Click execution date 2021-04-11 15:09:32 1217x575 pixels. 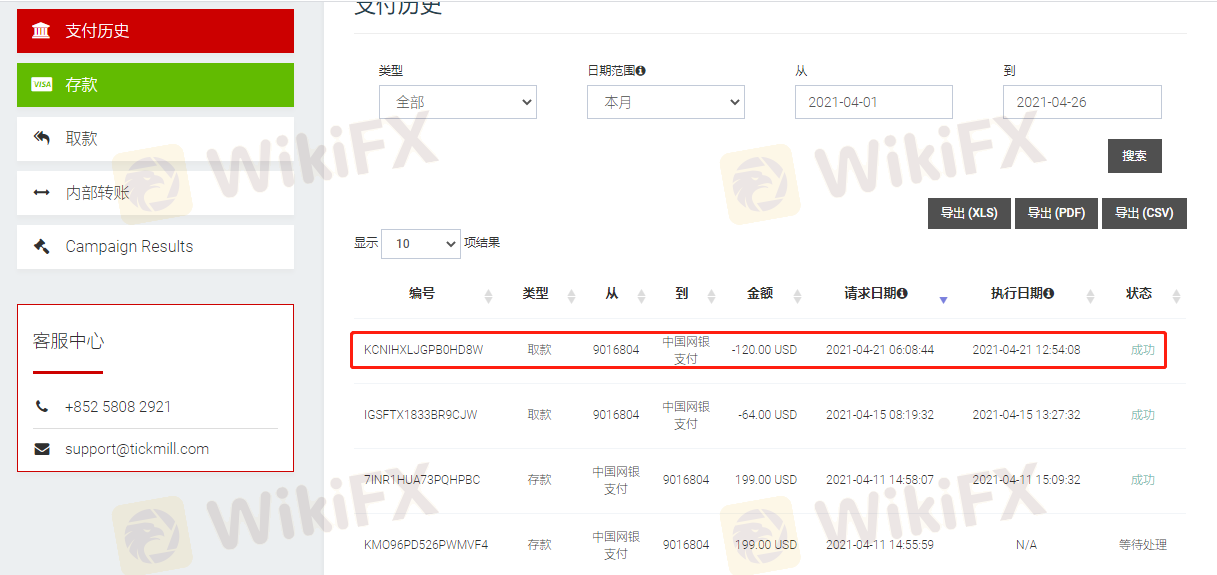click(x=1026, y=480)
